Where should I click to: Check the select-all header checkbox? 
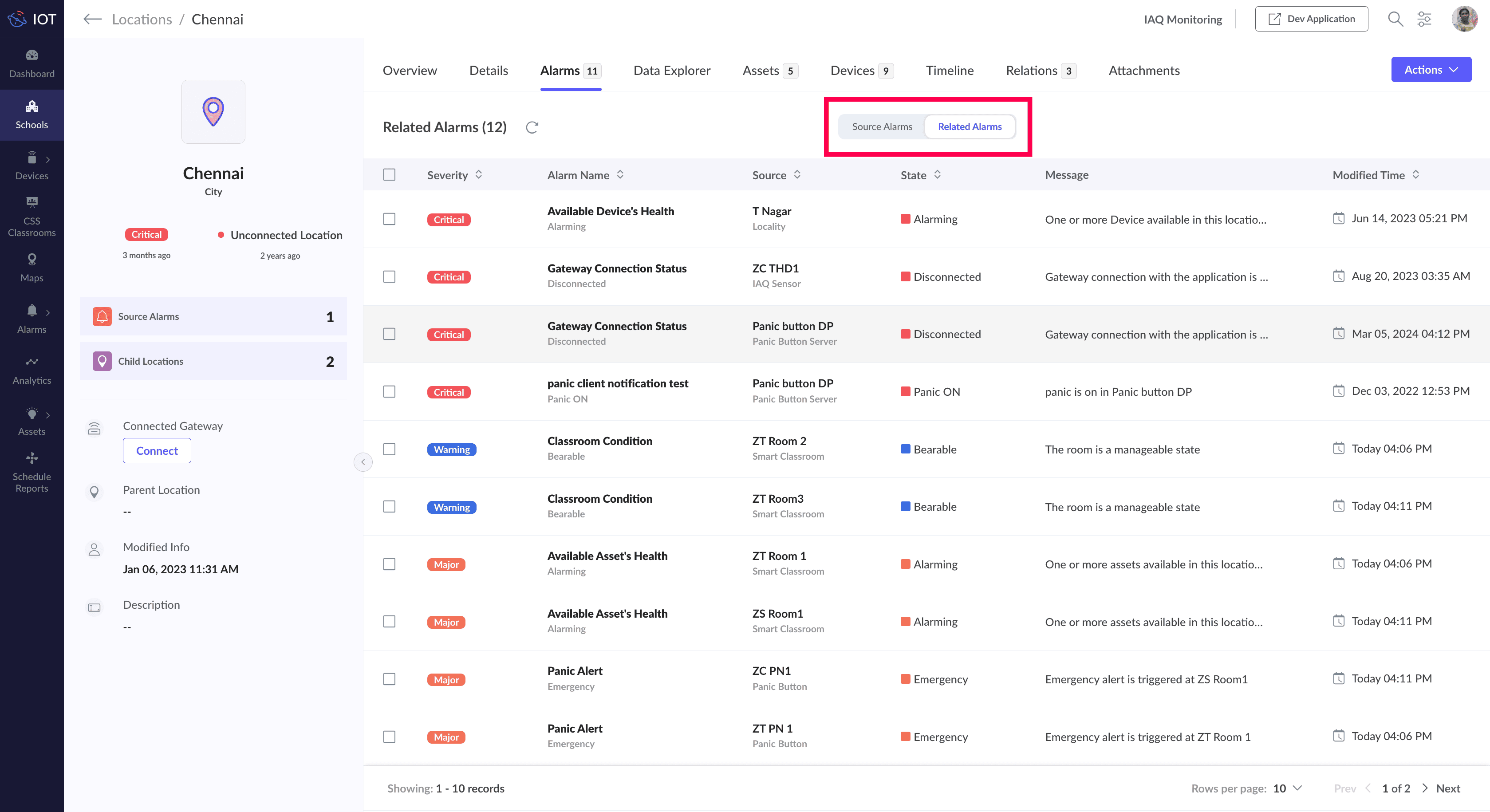[389, 175]
